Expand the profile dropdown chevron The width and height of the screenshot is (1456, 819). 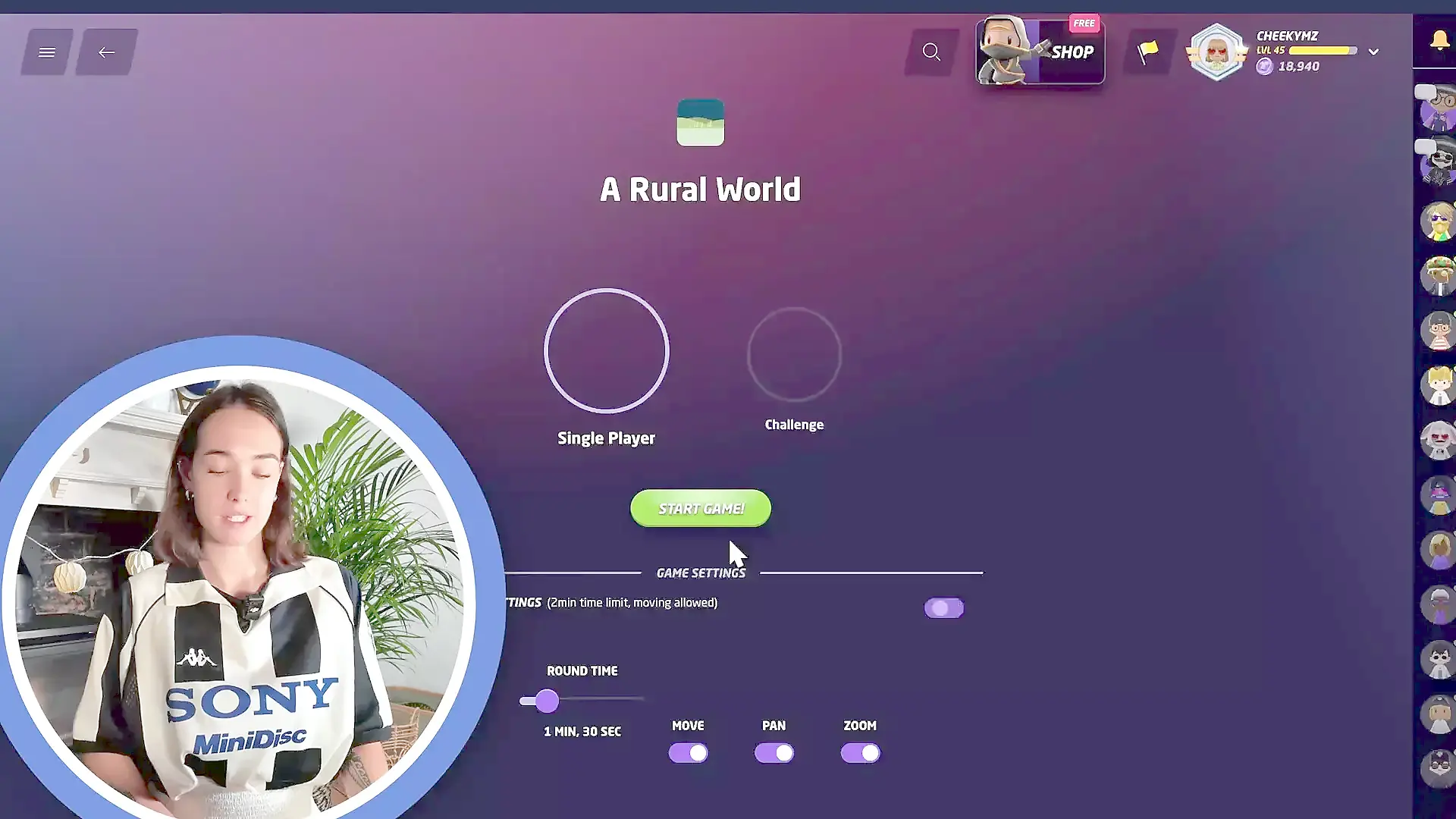(x=1373, y=52)
